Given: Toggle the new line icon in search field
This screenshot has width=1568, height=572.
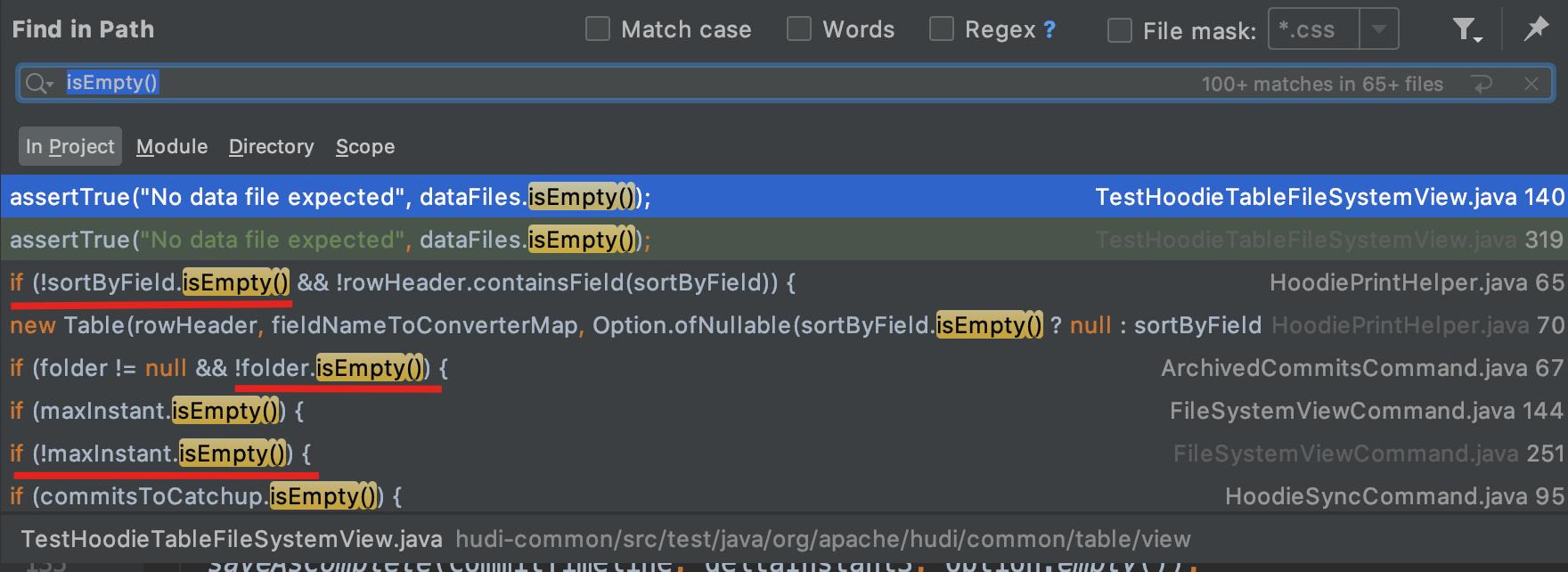Looking at the screenshot, I should 1482,84.
